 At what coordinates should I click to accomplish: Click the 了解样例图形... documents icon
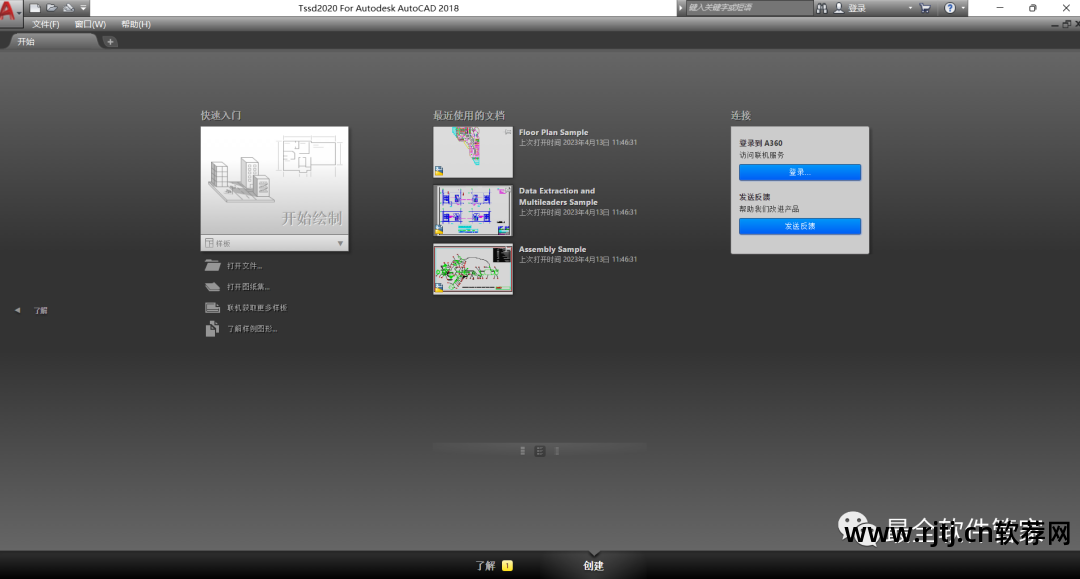212,329
